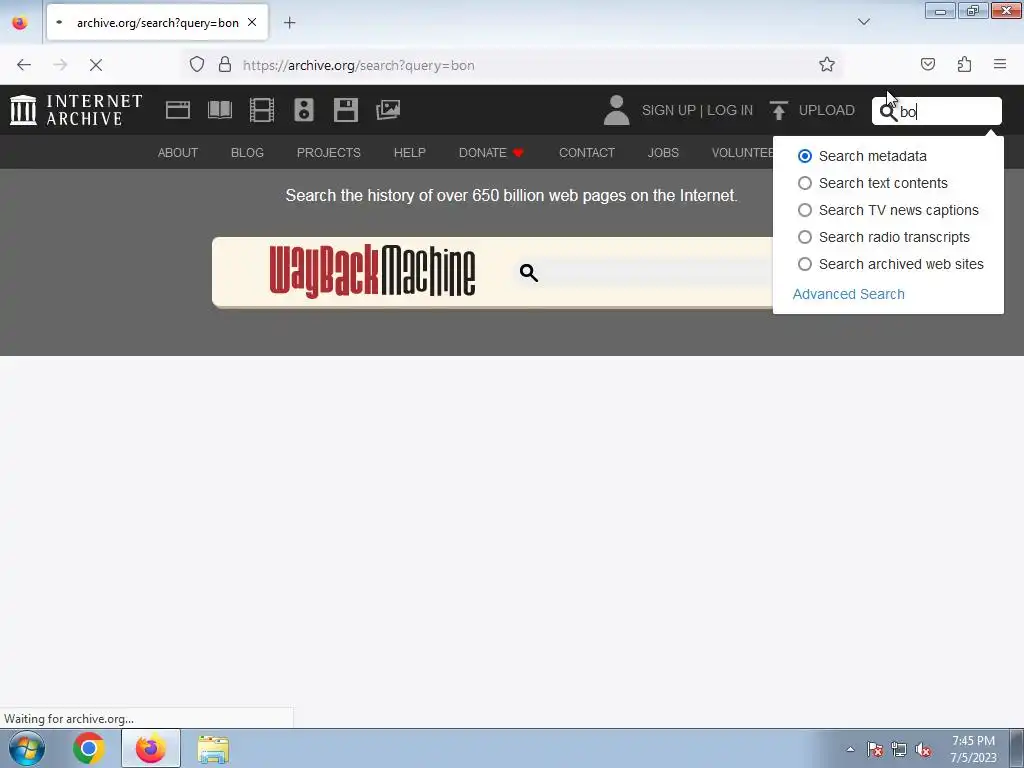Viewport: 1024px width, 768px height.
Task: Open the Firefox extensions icon
Action: (964, 65)
